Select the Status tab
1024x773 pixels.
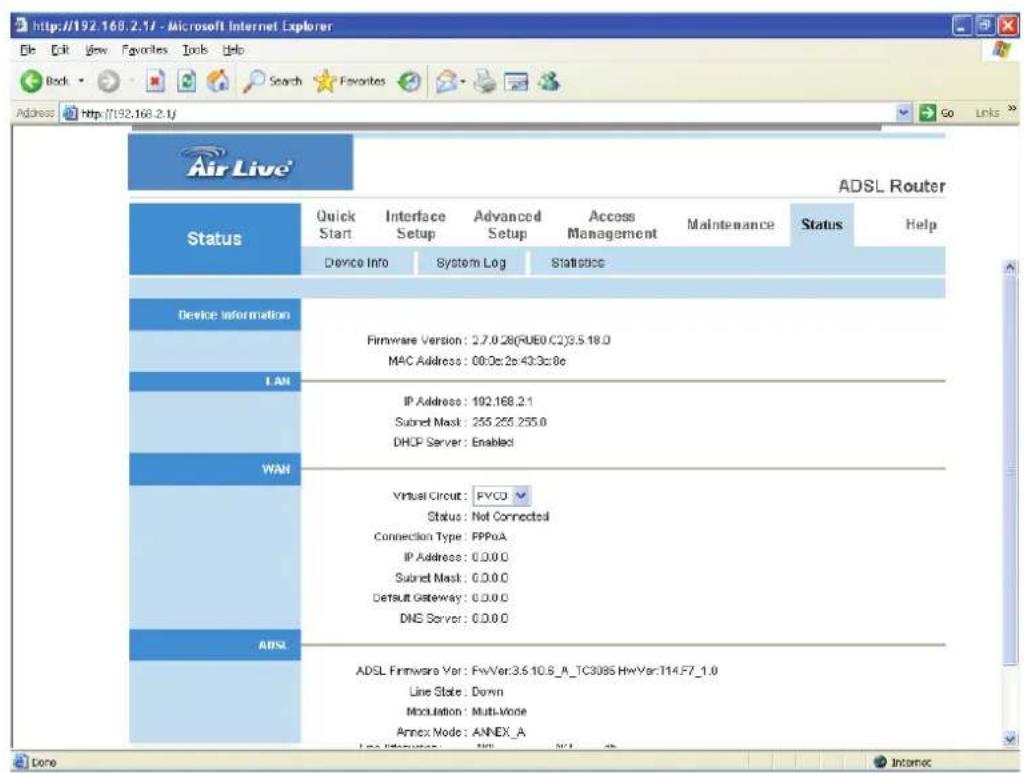click(x=822, y=225)
